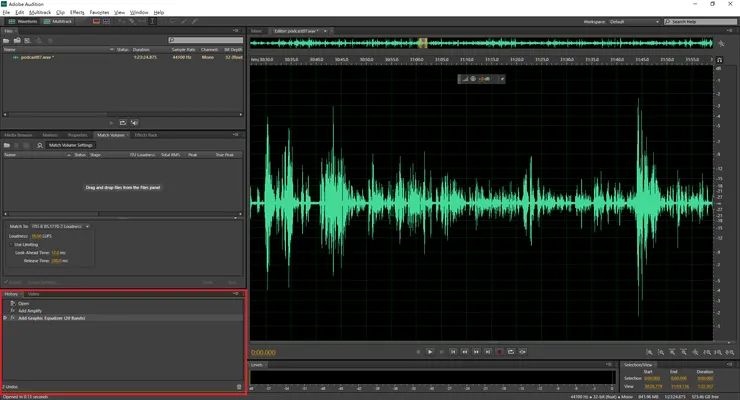Switch to Waveform editor view

(23, 20)
